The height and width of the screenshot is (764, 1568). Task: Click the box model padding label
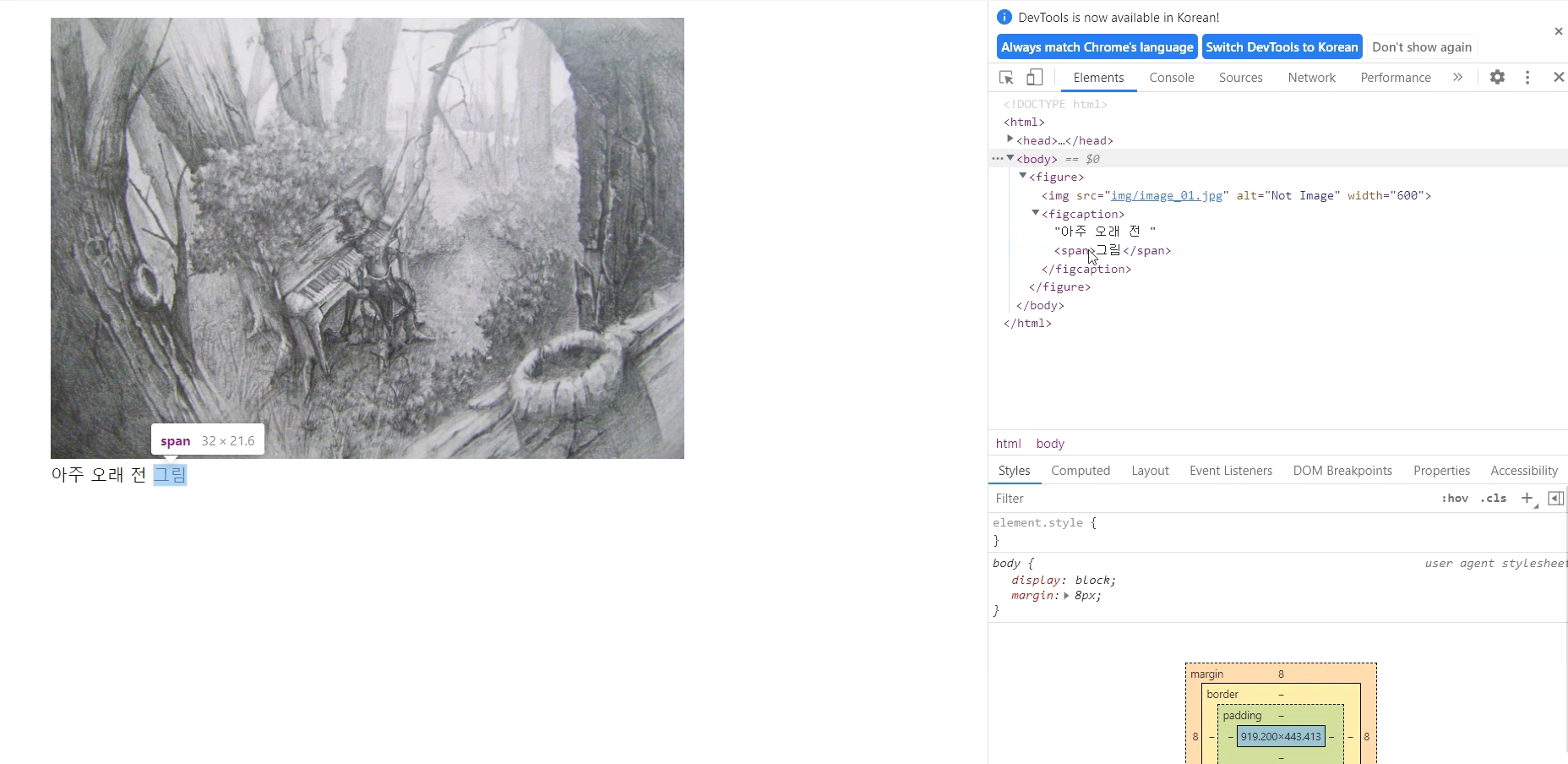[x=1242, y=715]
